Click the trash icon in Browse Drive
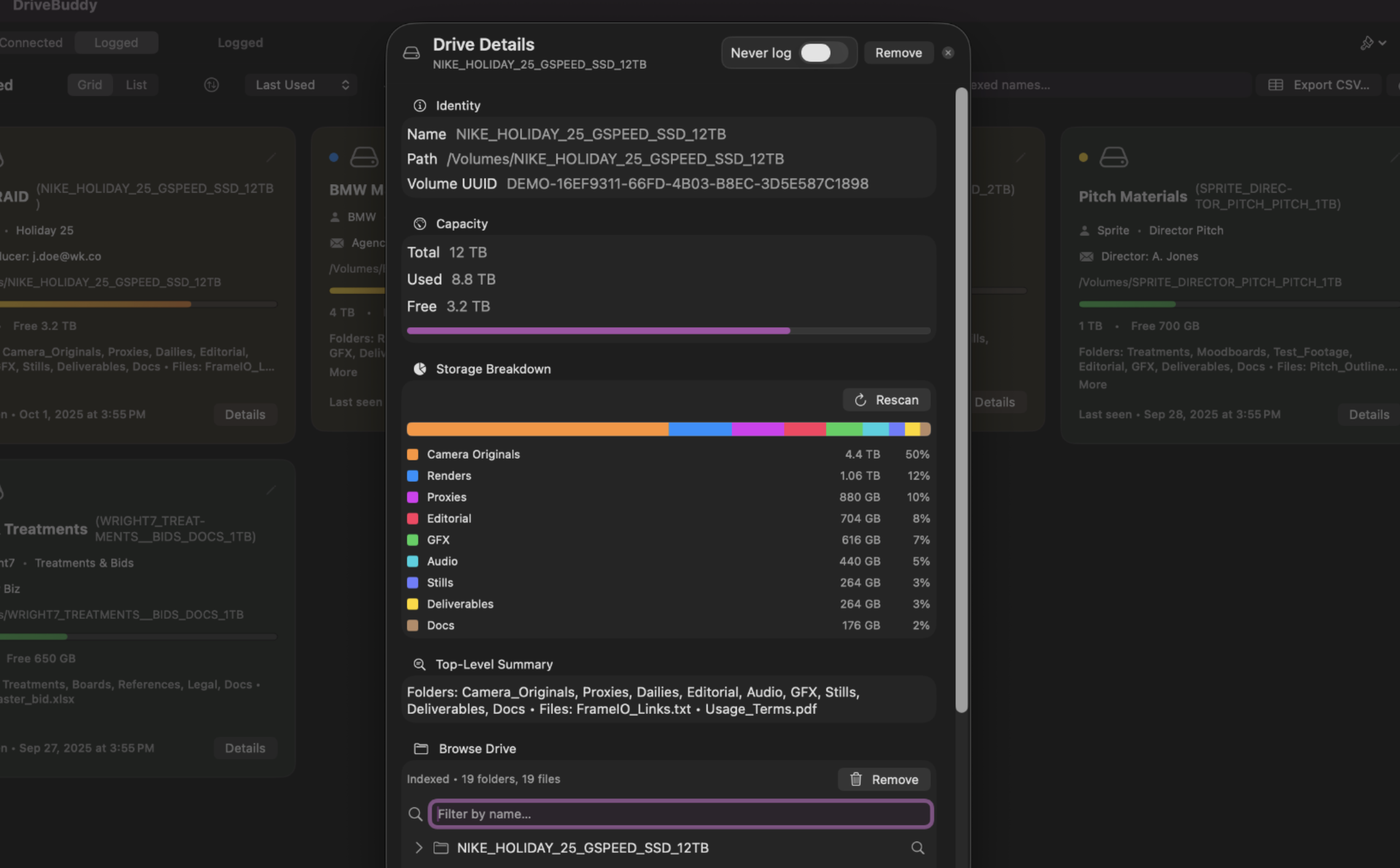The width and height of the screenshot is (1400, 868). tap(855, 779)
